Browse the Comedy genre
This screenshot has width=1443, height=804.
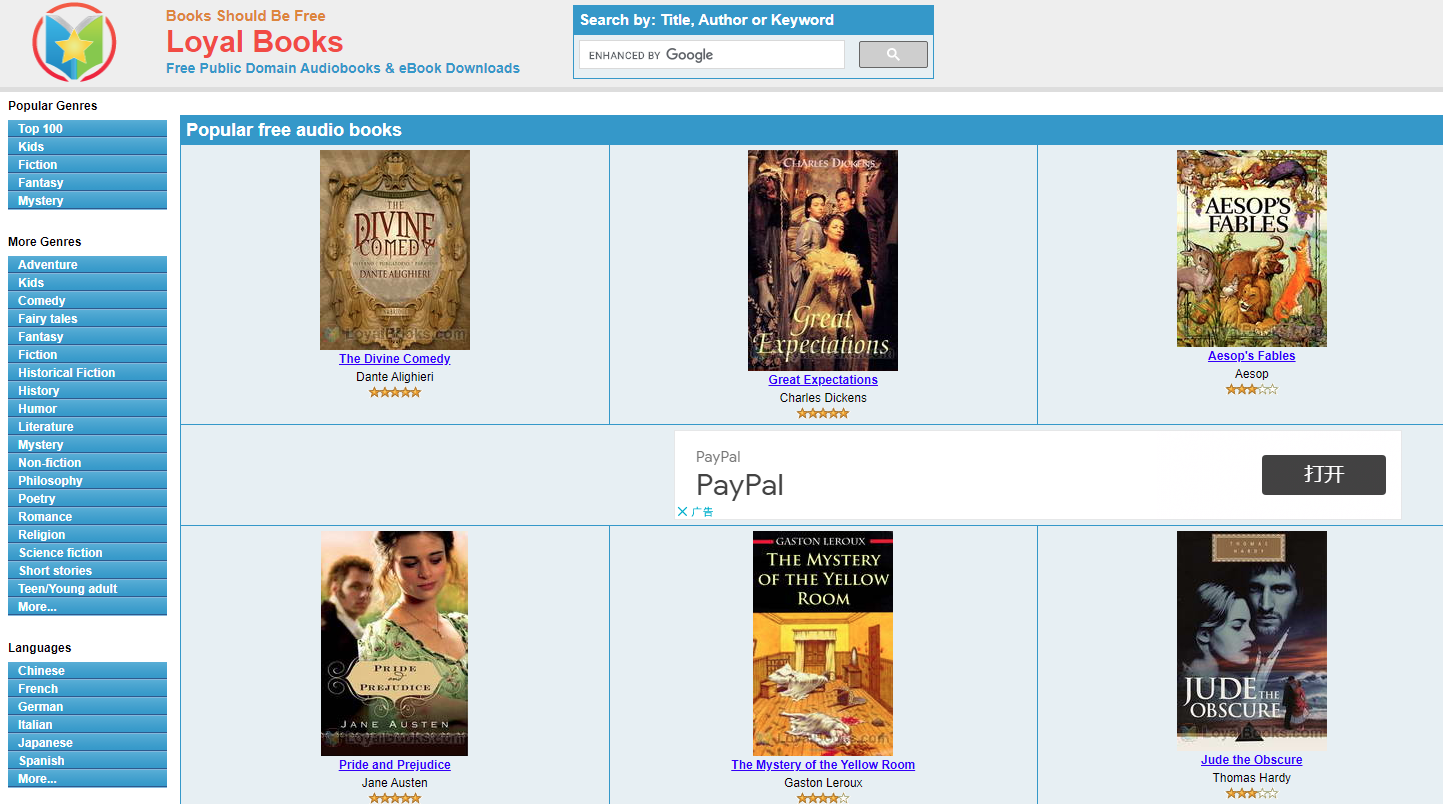[87, 301]
